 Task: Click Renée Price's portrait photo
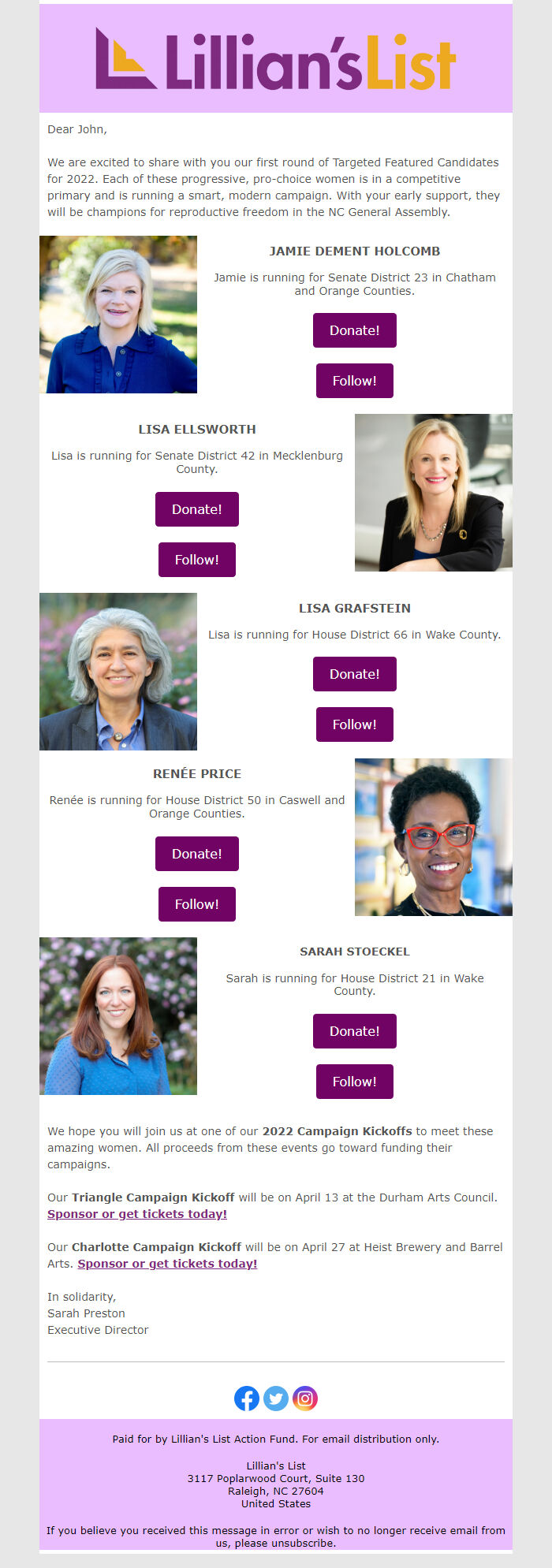coord(434,837)
